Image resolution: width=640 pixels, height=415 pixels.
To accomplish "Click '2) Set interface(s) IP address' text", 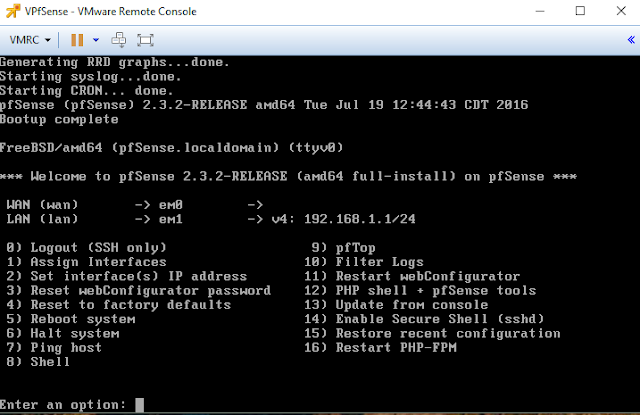I will [127, 276].
